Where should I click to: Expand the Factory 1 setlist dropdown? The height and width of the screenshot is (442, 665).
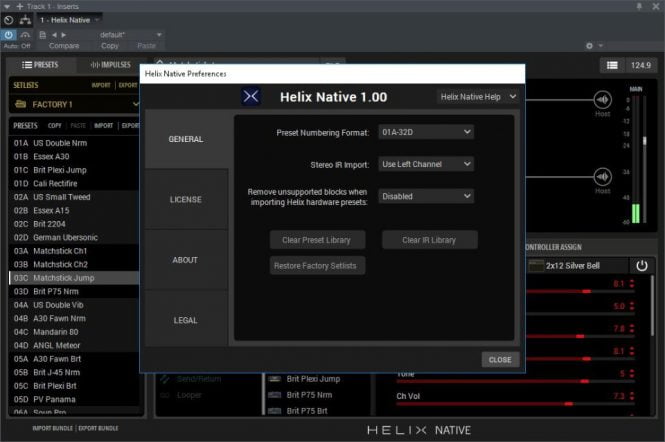tap(135, 104)
